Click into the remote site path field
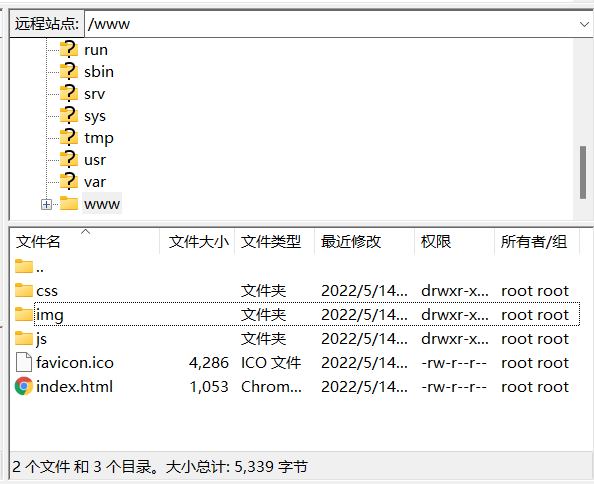 (x=330, y=24)
